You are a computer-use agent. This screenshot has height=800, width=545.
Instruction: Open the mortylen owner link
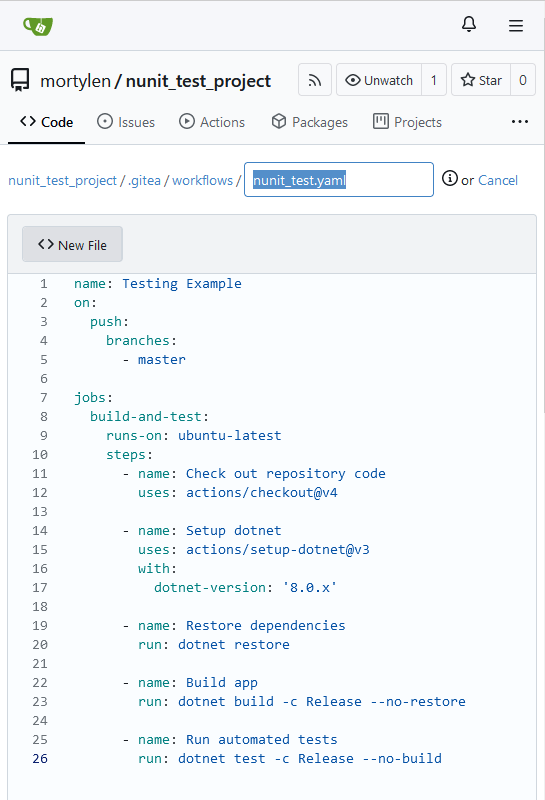click(76, 81)
